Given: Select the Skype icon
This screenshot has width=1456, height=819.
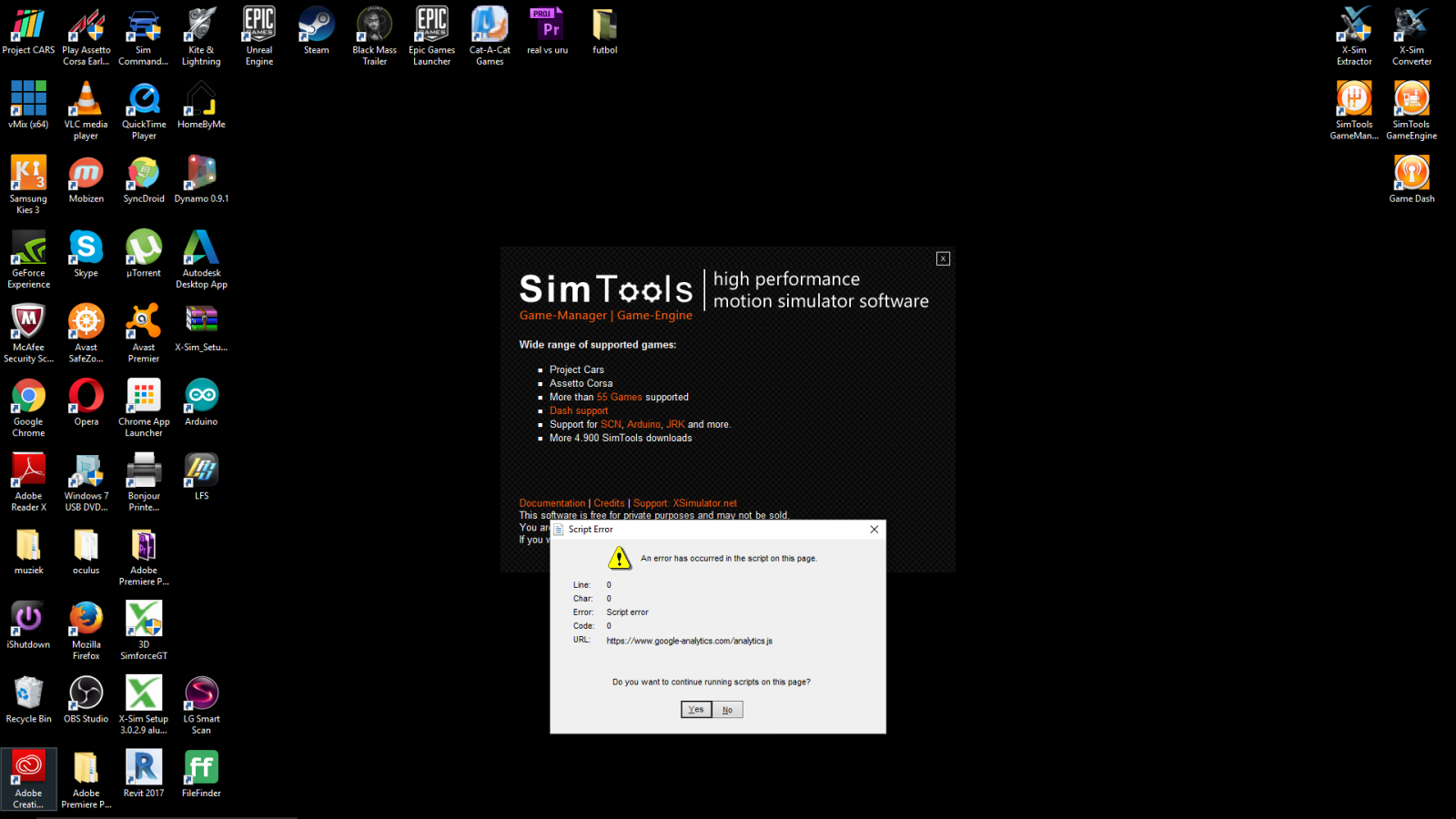Looking at the screenshot, I should point(86,254).
